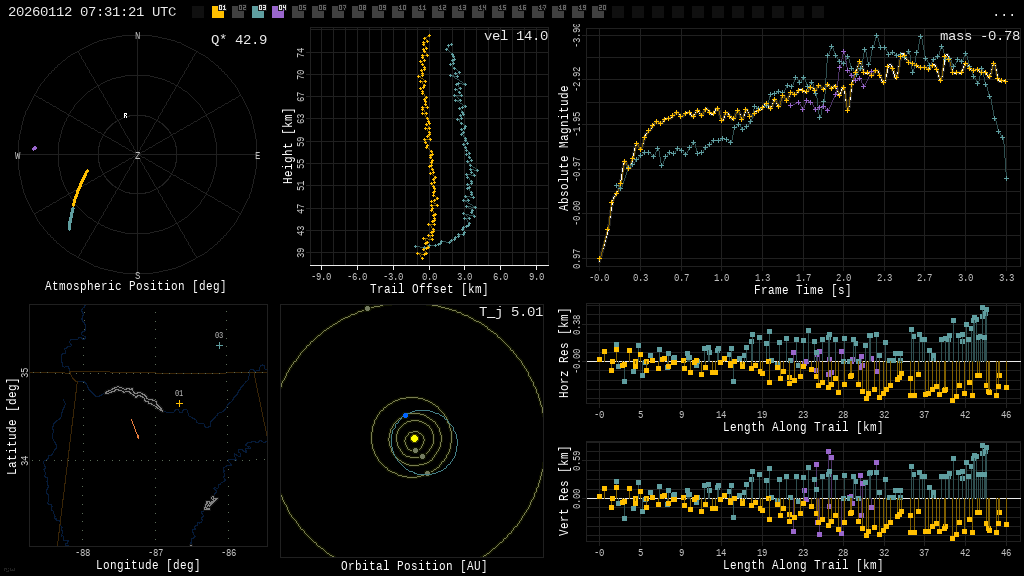Click the station 03 cross marker on map
Image resolution: width=1024 pixels, height=576 pixels.
point(219,345)
